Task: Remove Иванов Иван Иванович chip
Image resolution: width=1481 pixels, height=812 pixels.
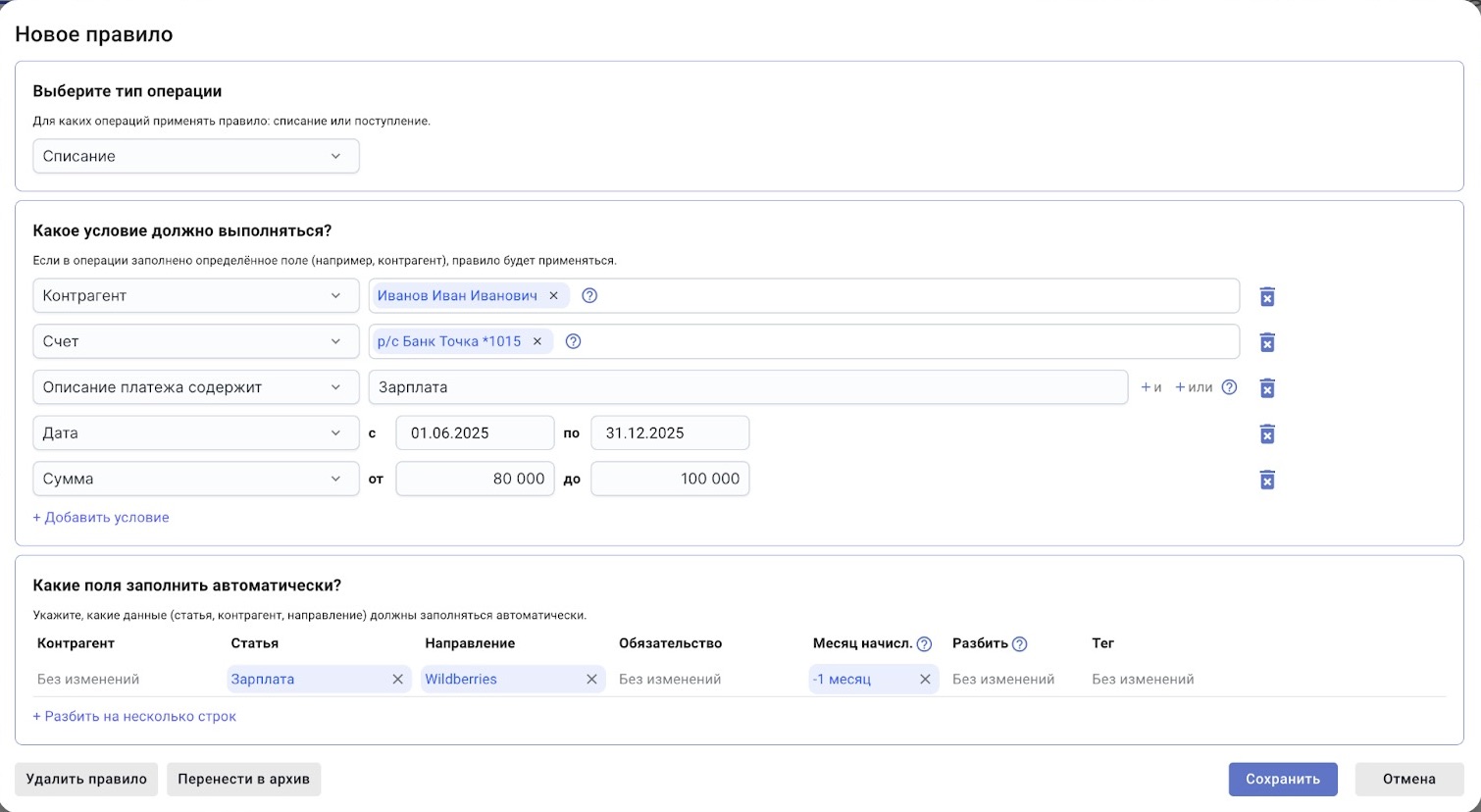Action: [x=553, y=295]
